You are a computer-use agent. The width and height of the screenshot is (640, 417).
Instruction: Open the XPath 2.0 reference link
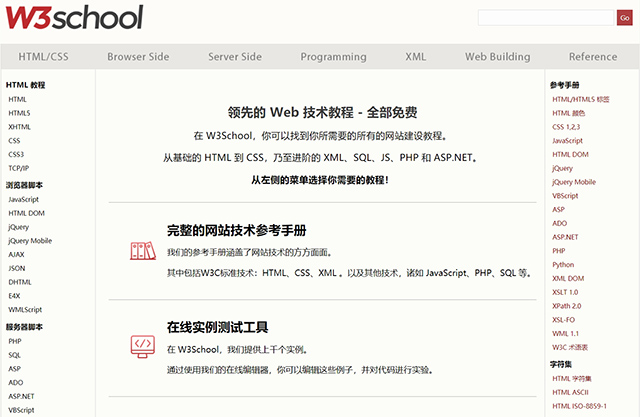pos(567,306)
